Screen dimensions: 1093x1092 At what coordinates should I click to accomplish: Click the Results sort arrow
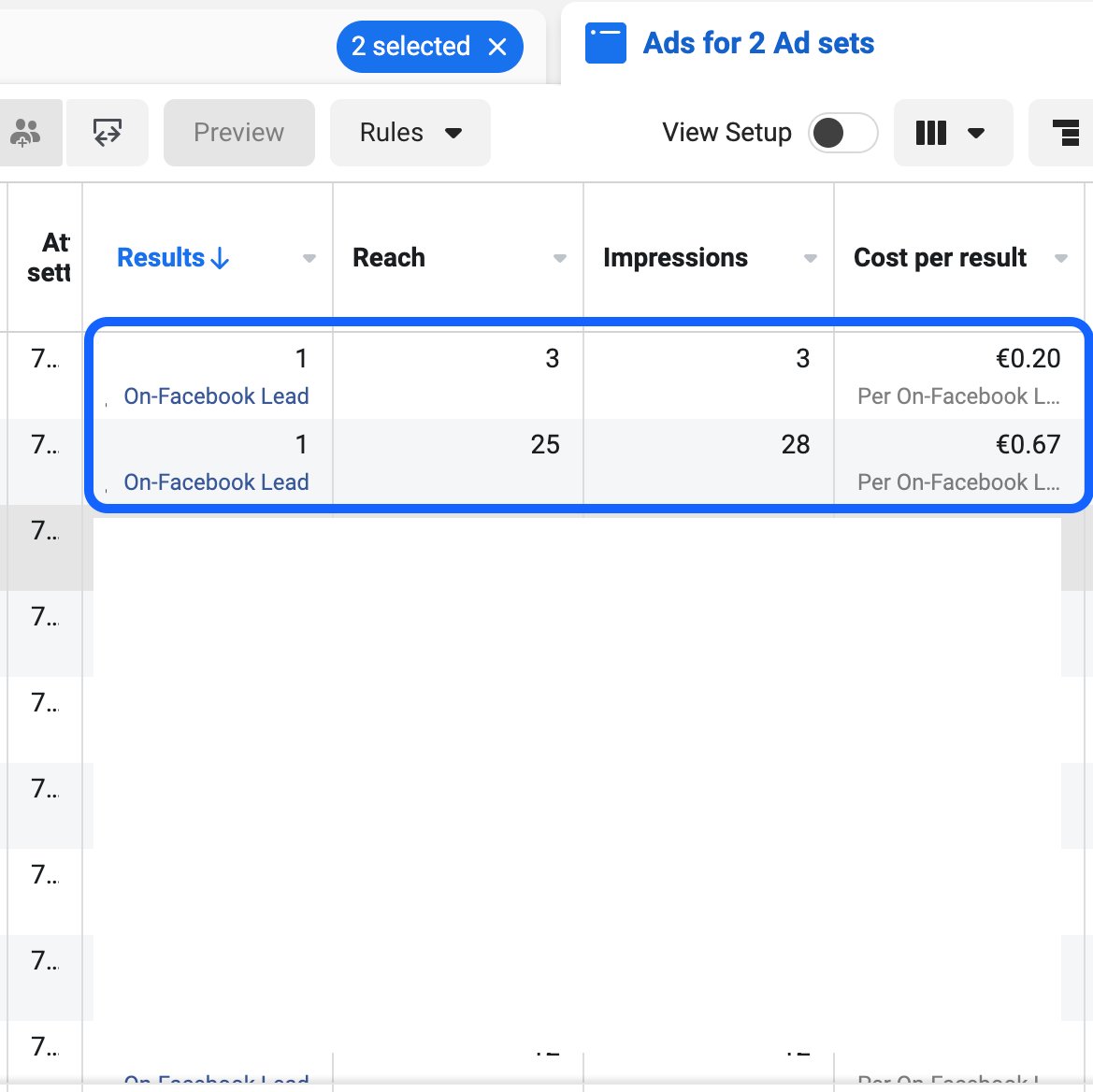(x=220, y=258)
